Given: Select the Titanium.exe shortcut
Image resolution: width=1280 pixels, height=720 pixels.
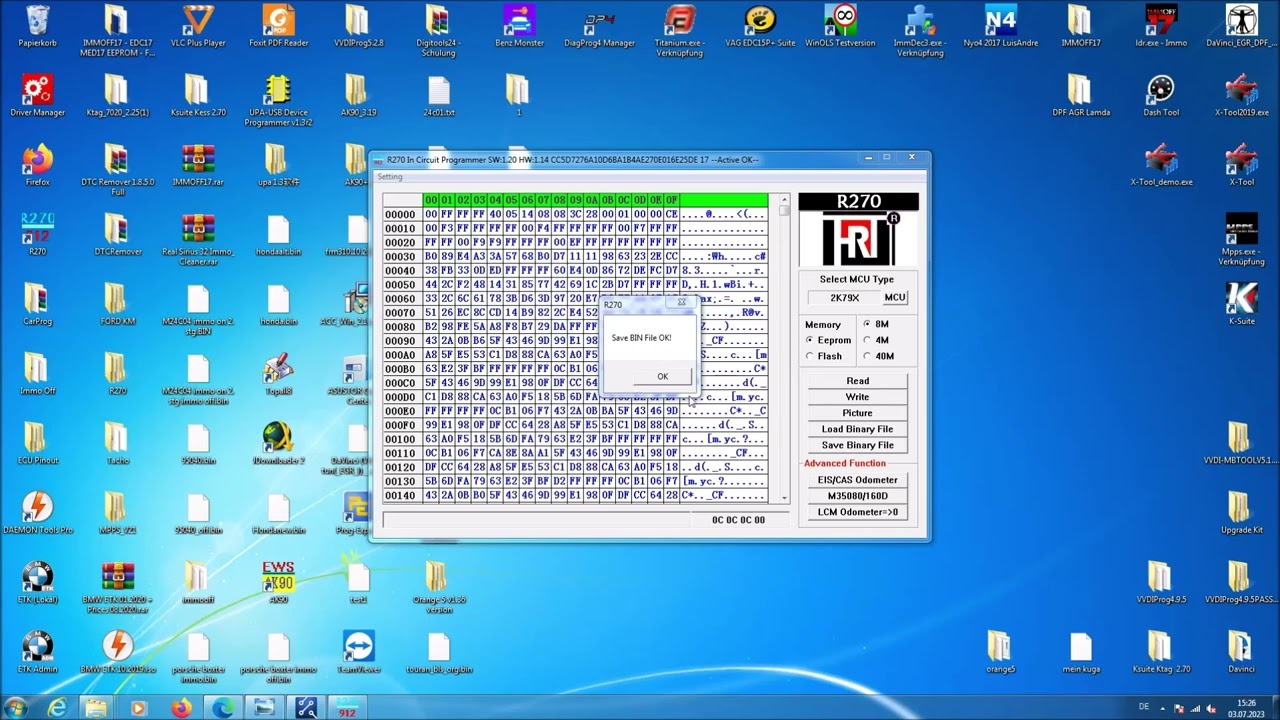Looking at the screenshot, I should 680,30.
